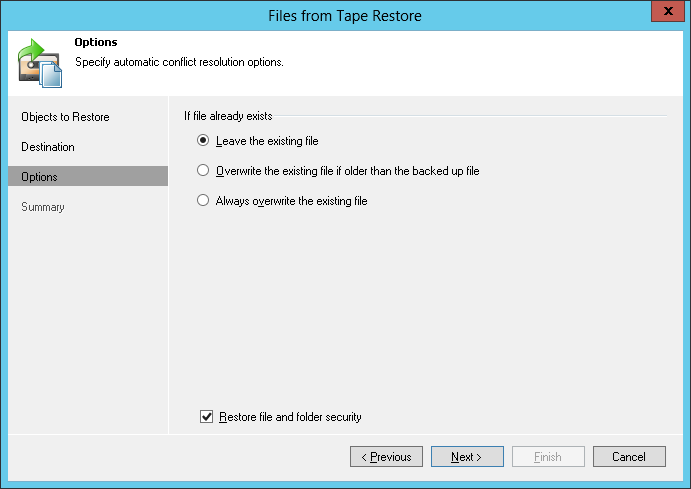Click the conflict resolution description text
The image size is (691, 489).
(x=179, y=62)
